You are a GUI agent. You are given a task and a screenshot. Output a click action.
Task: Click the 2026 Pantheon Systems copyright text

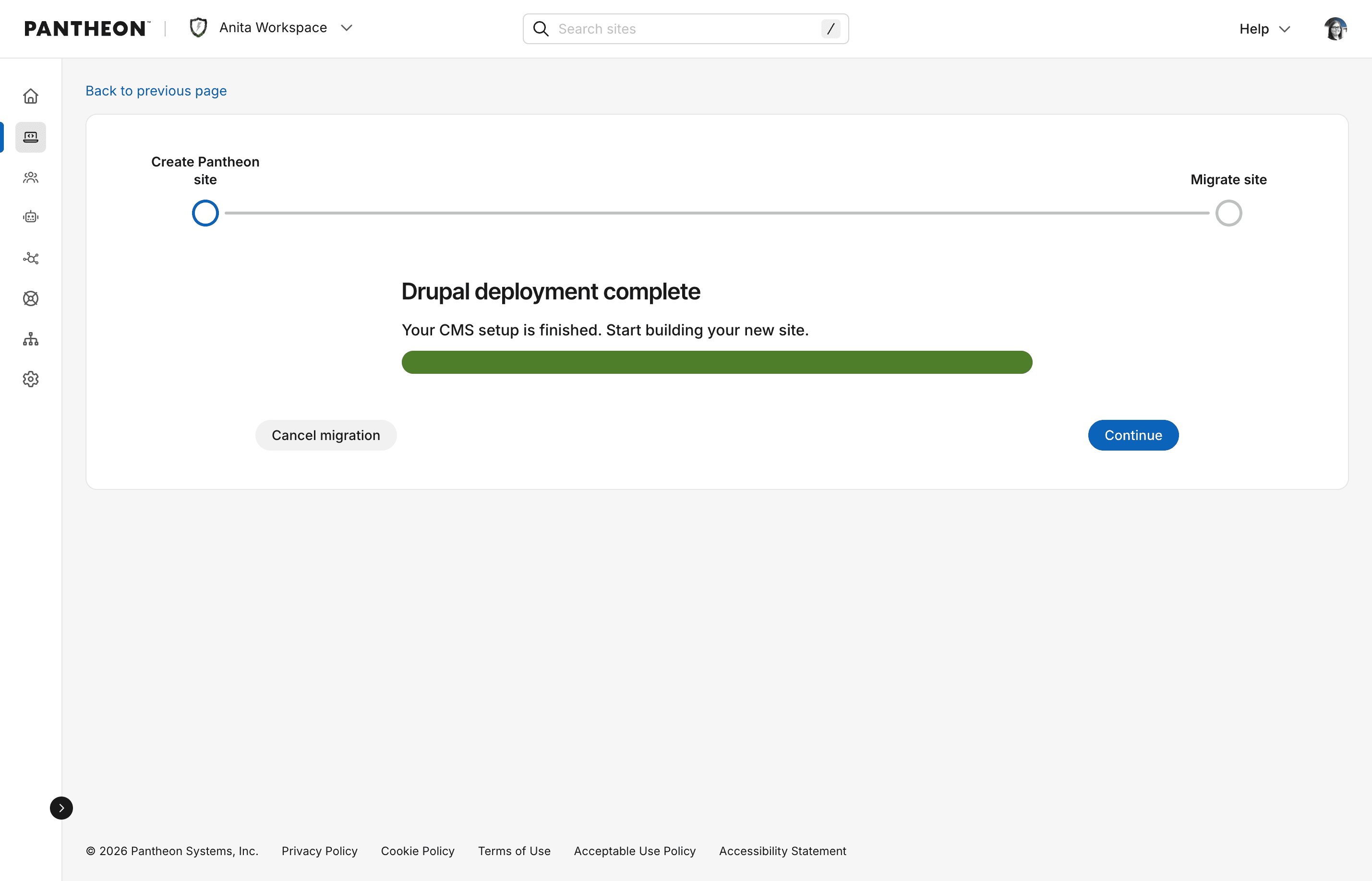[172, 851]
